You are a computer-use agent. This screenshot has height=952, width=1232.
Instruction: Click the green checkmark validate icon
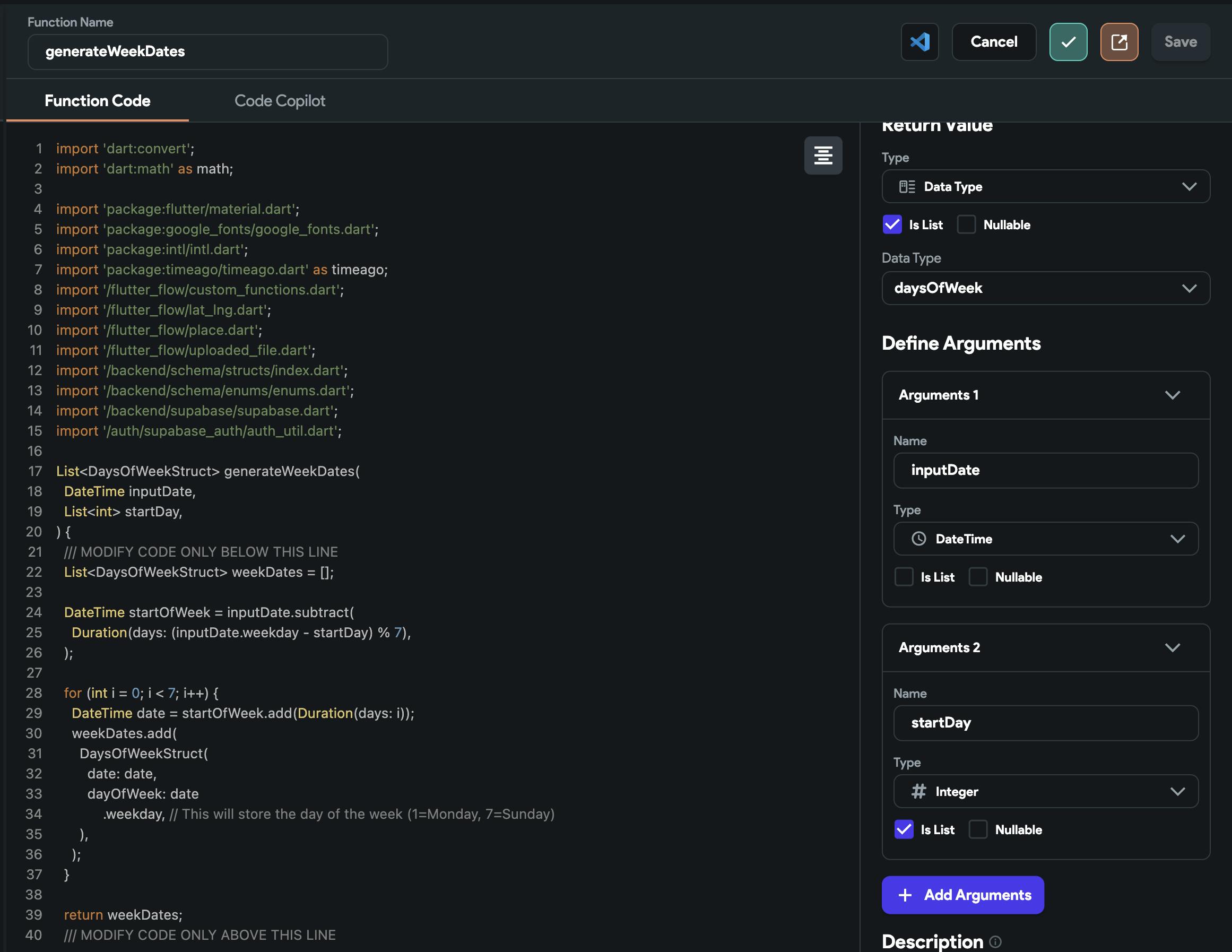[x=1068, y=42]
